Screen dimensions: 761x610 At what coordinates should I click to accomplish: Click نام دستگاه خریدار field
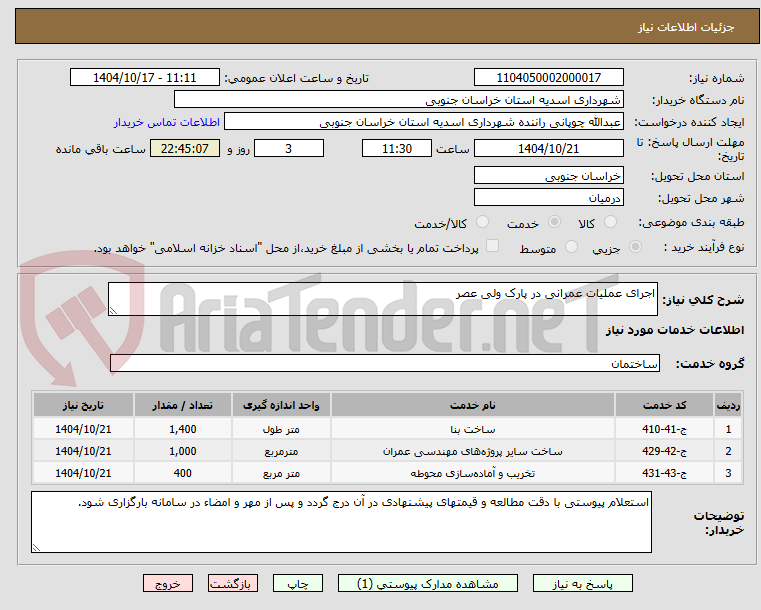point(398,100)
